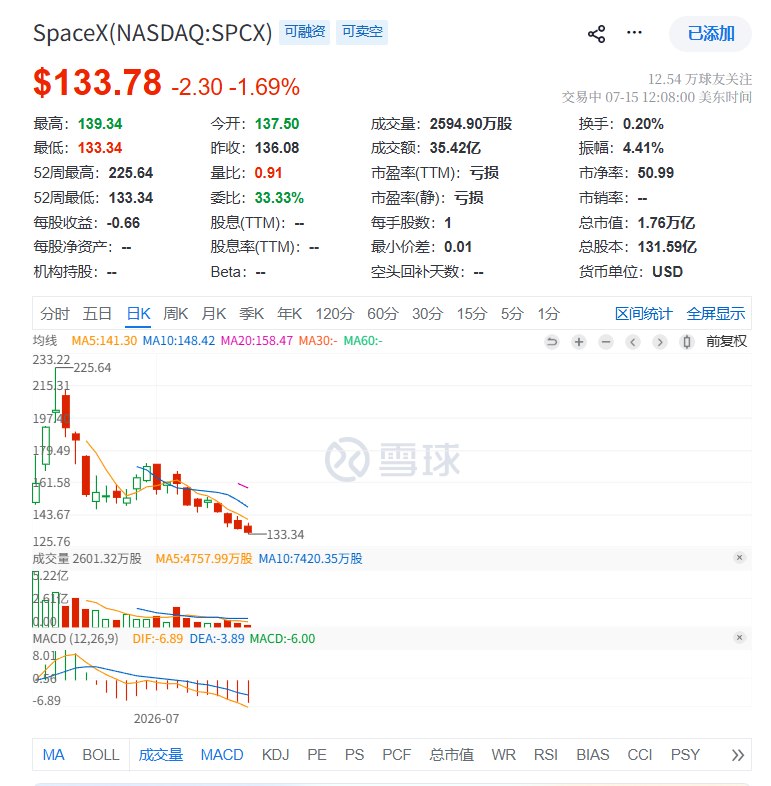Viewport: 771px width, 786px height.
Task: Toggle the RSI indicator
Action: (545, 754)
